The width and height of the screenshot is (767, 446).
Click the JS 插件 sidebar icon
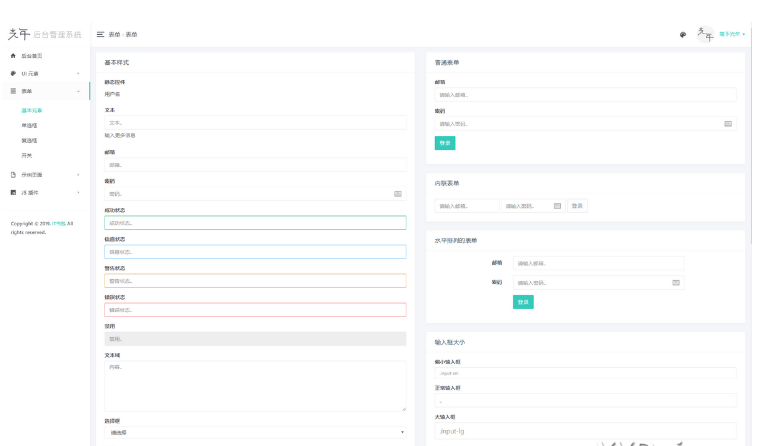tap(13, 191)
